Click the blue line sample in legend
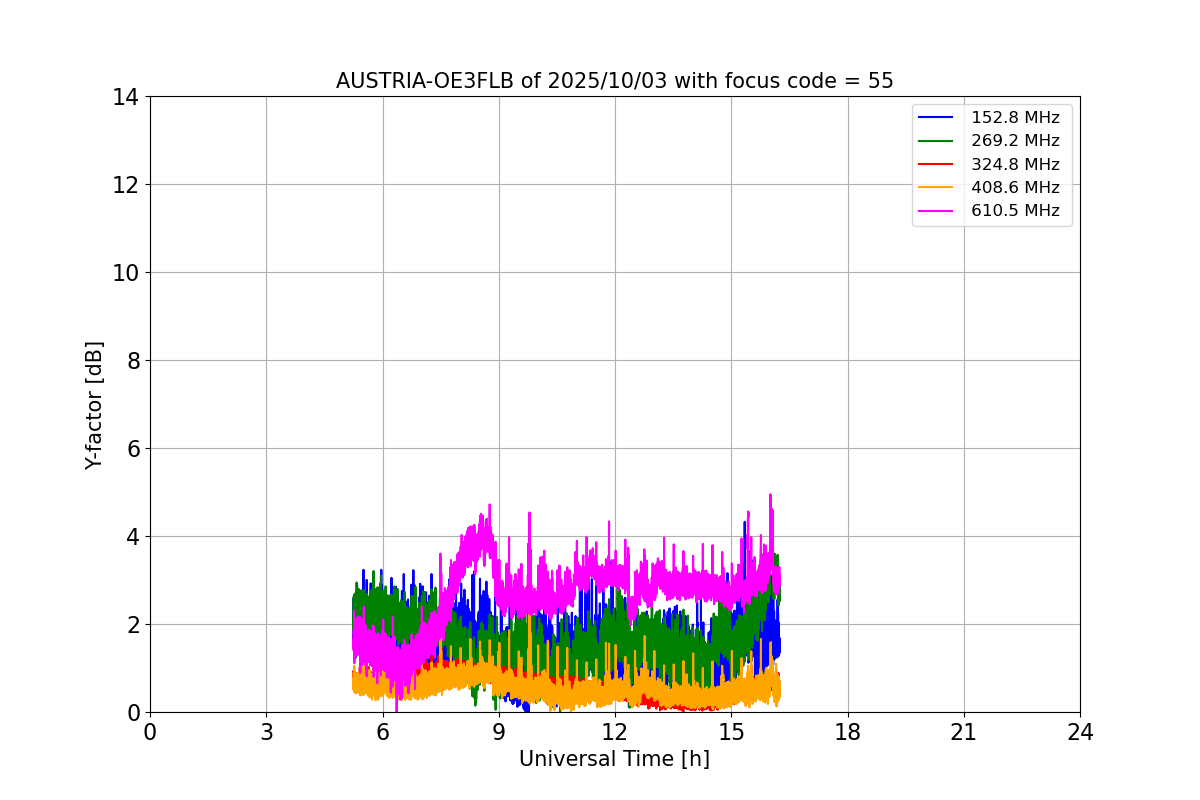The width and height of the screenshot is (1200, 800). coord(937,118)
